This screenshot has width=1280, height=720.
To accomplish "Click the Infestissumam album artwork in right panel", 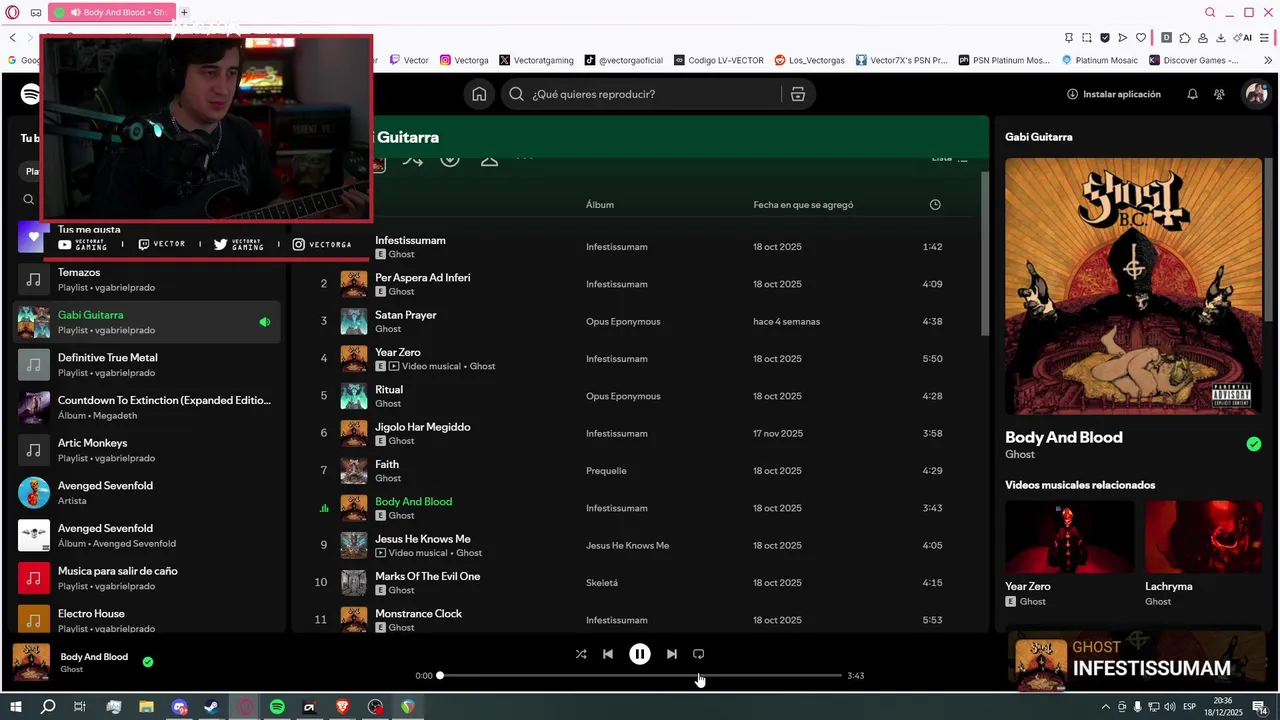I will pyautogui.click(x=1133, y=286).
